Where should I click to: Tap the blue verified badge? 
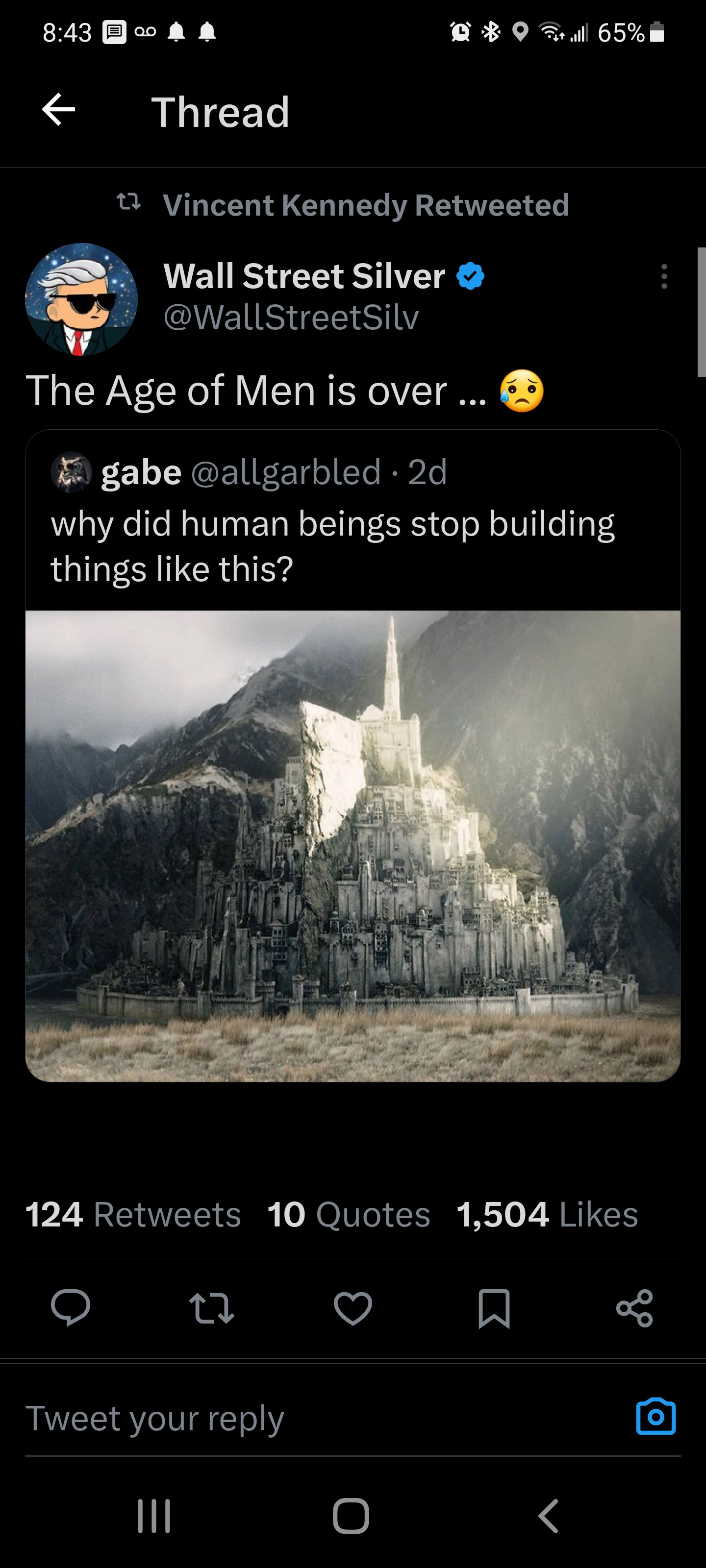point(470,276)
